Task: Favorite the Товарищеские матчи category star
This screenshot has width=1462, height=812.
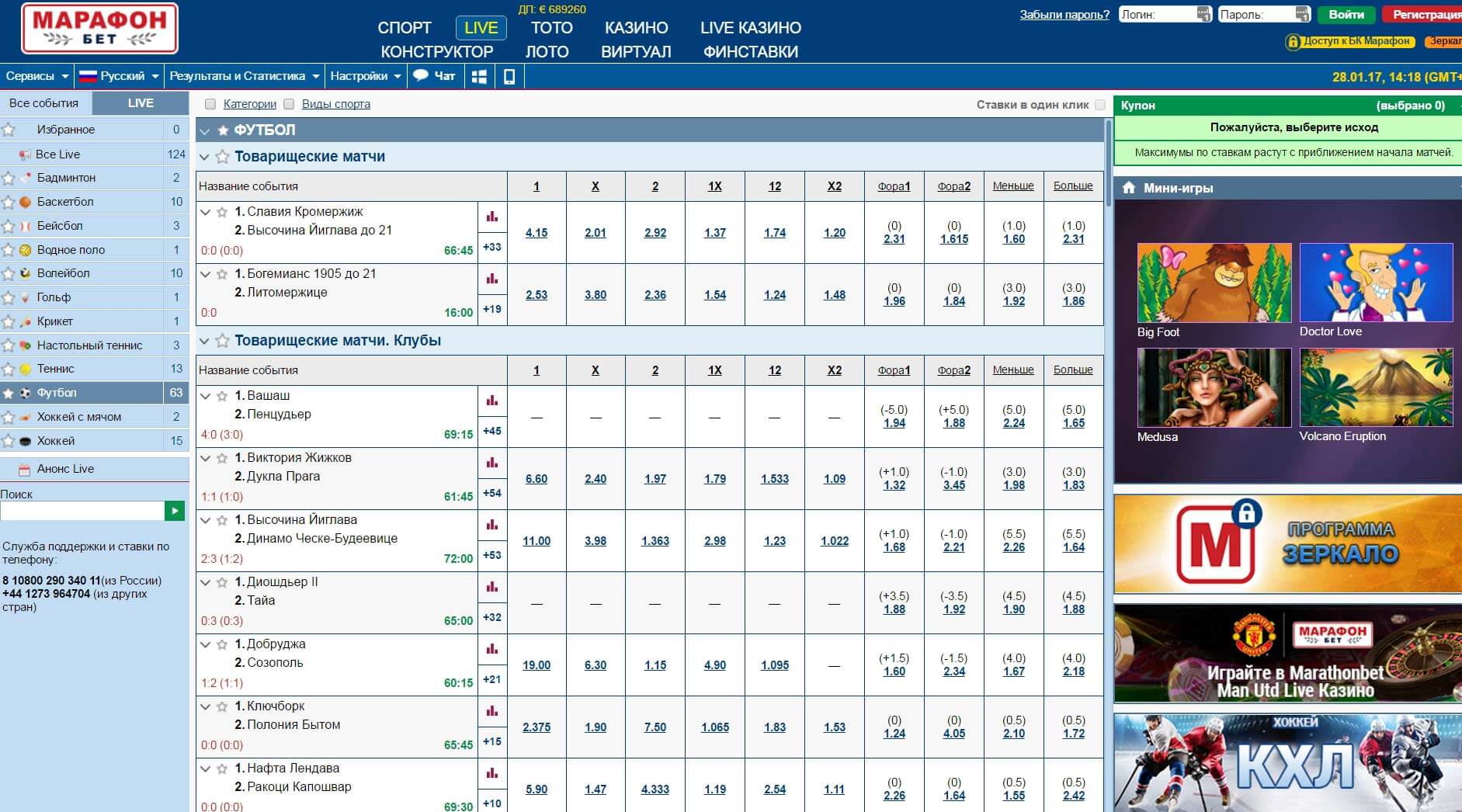Action: [223, 157]
